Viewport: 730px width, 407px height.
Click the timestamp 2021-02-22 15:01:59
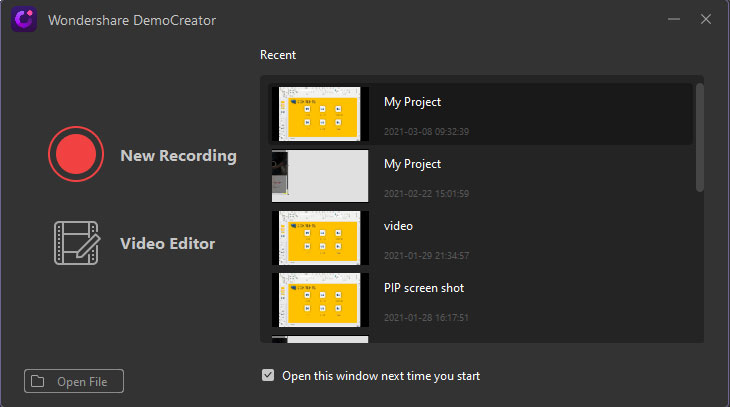coord(426,194)
